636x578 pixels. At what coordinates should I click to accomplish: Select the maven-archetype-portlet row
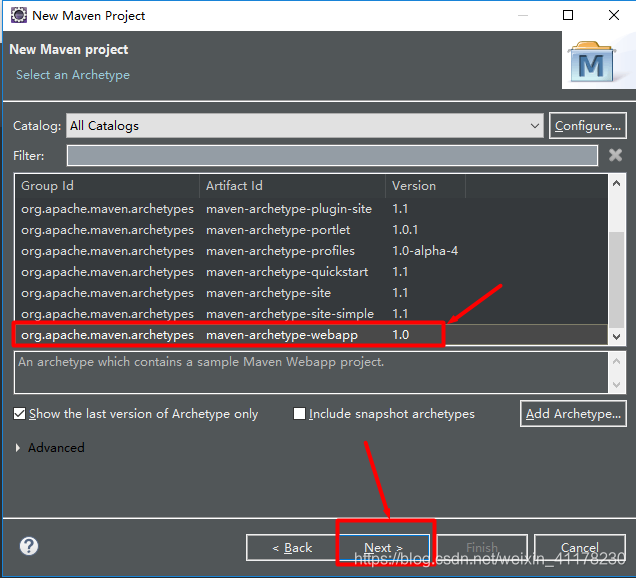(x=312, y=230)
